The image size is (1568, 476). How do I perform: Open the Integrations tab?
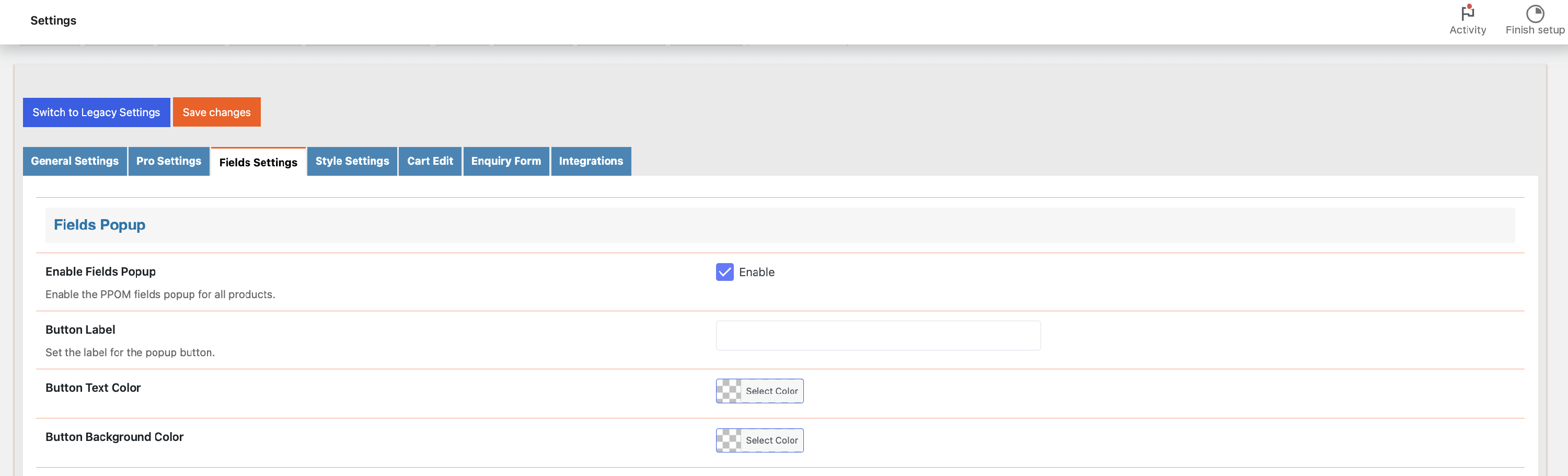point(591,161)
